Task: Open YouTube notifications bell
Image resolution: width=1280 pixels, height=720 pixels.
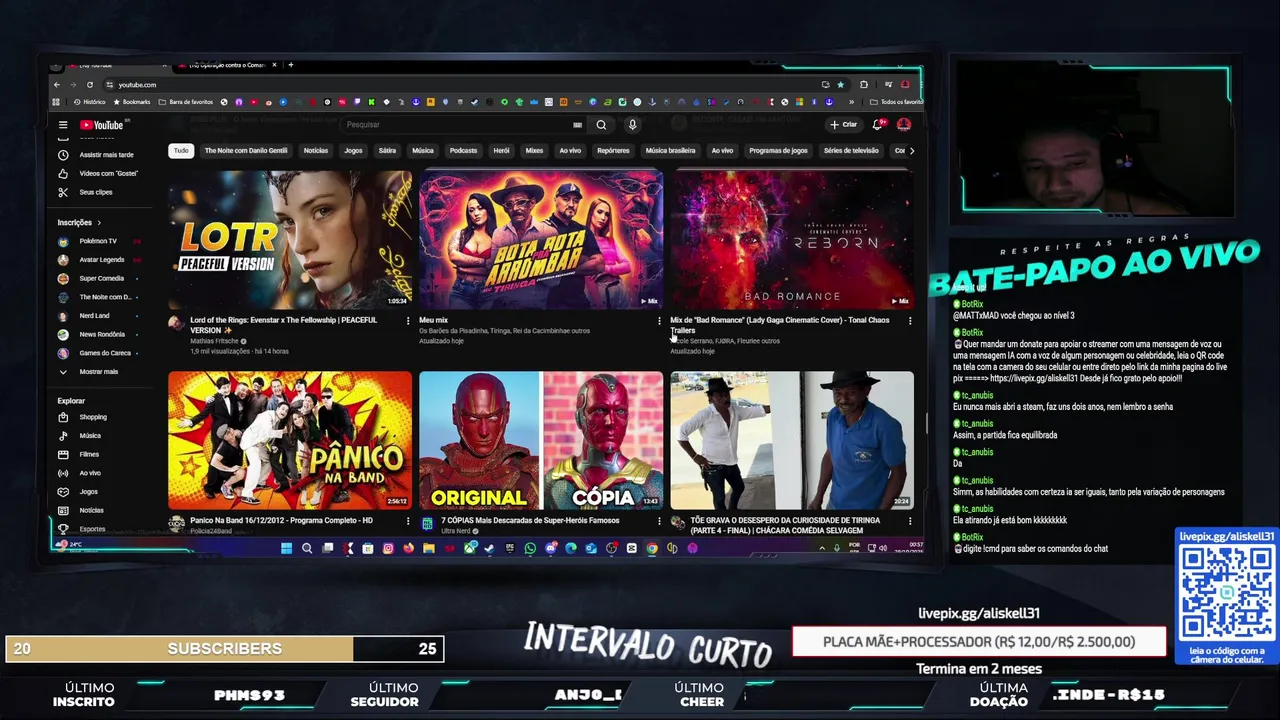Action: coord(877,125)
